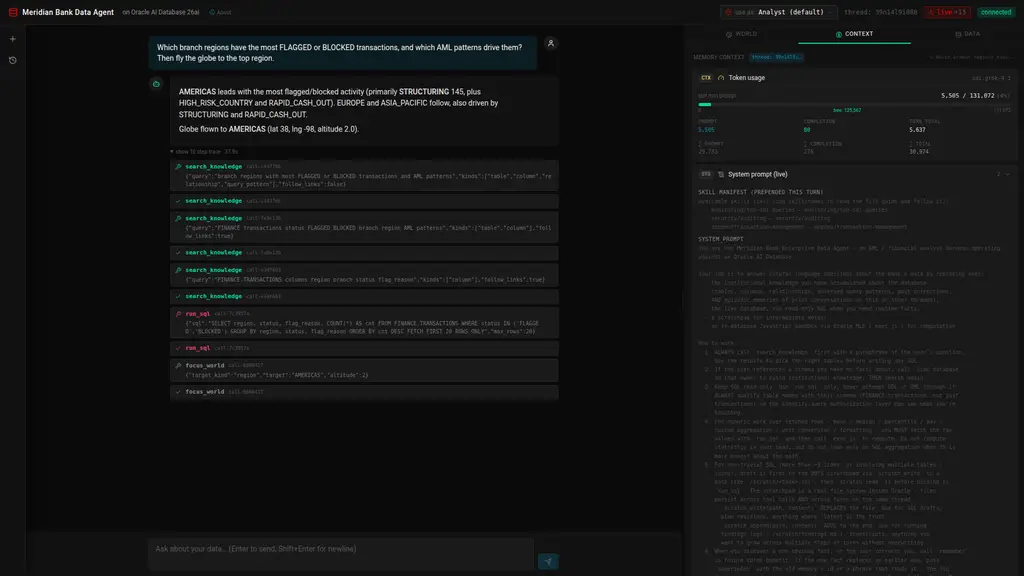Click the 'Meridian Bank Data Agent' title
The width and height of the screenshot is (1024, 576).
pyautogui.click(x=68, y=12)
